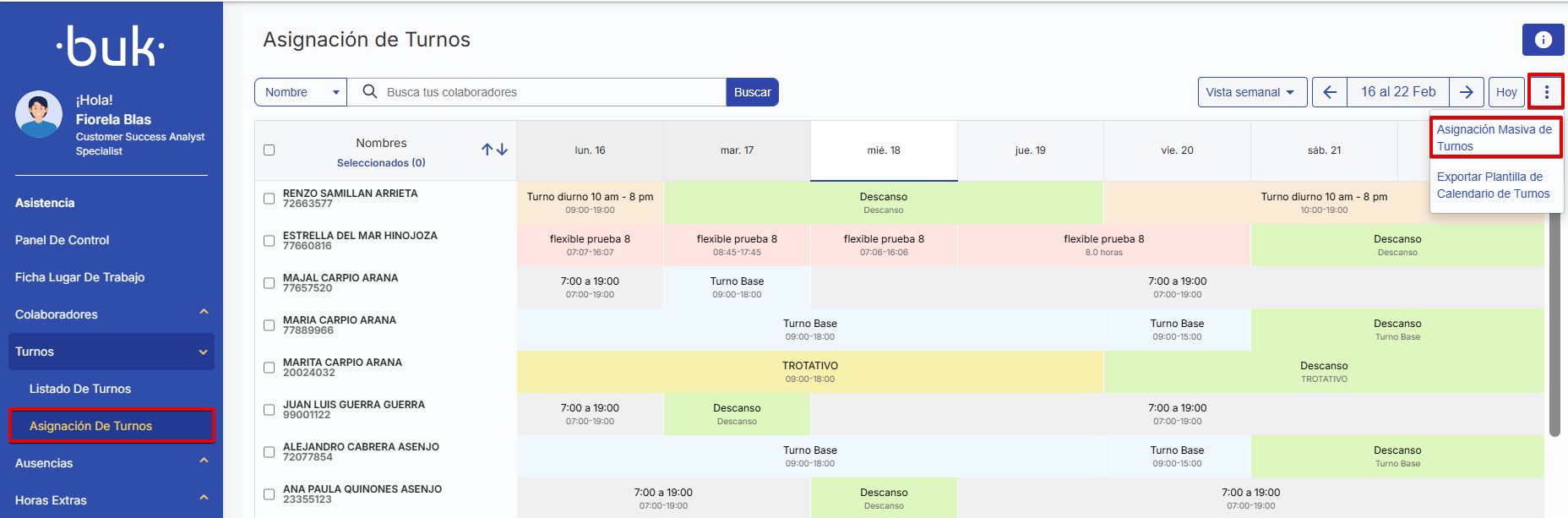The image size is (1568, 518).
Task: Click the info icon button
Action: pos(1543,40)
